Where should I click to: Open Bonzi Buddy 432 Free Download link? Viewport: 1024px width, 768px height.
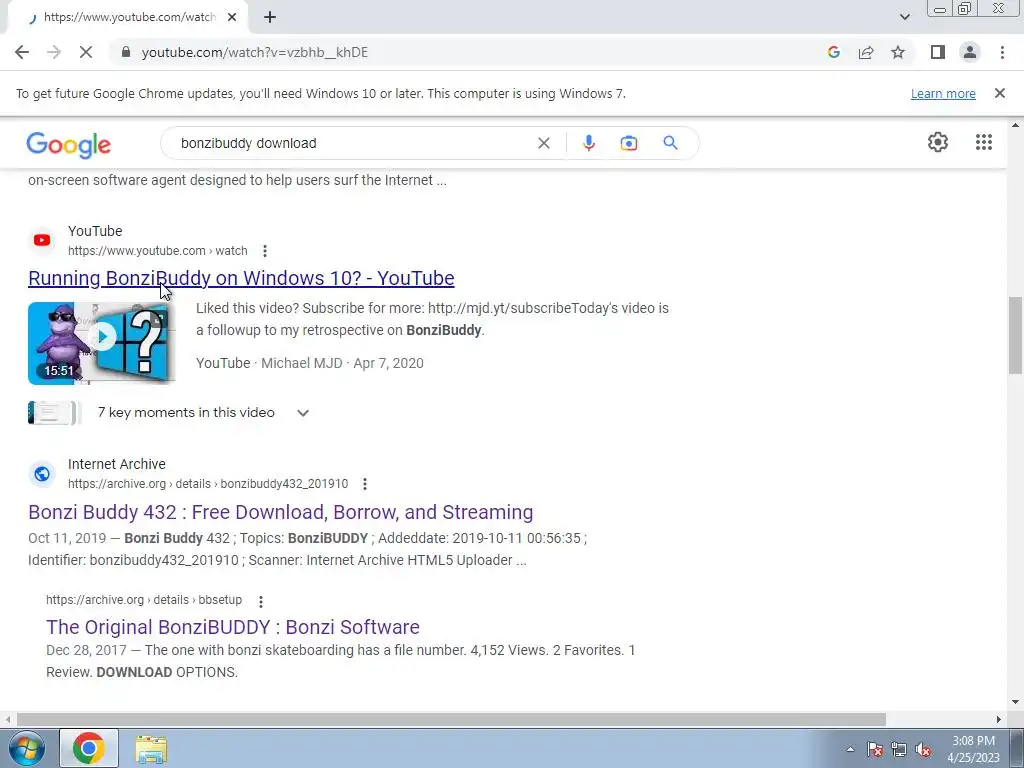point(281,512)
